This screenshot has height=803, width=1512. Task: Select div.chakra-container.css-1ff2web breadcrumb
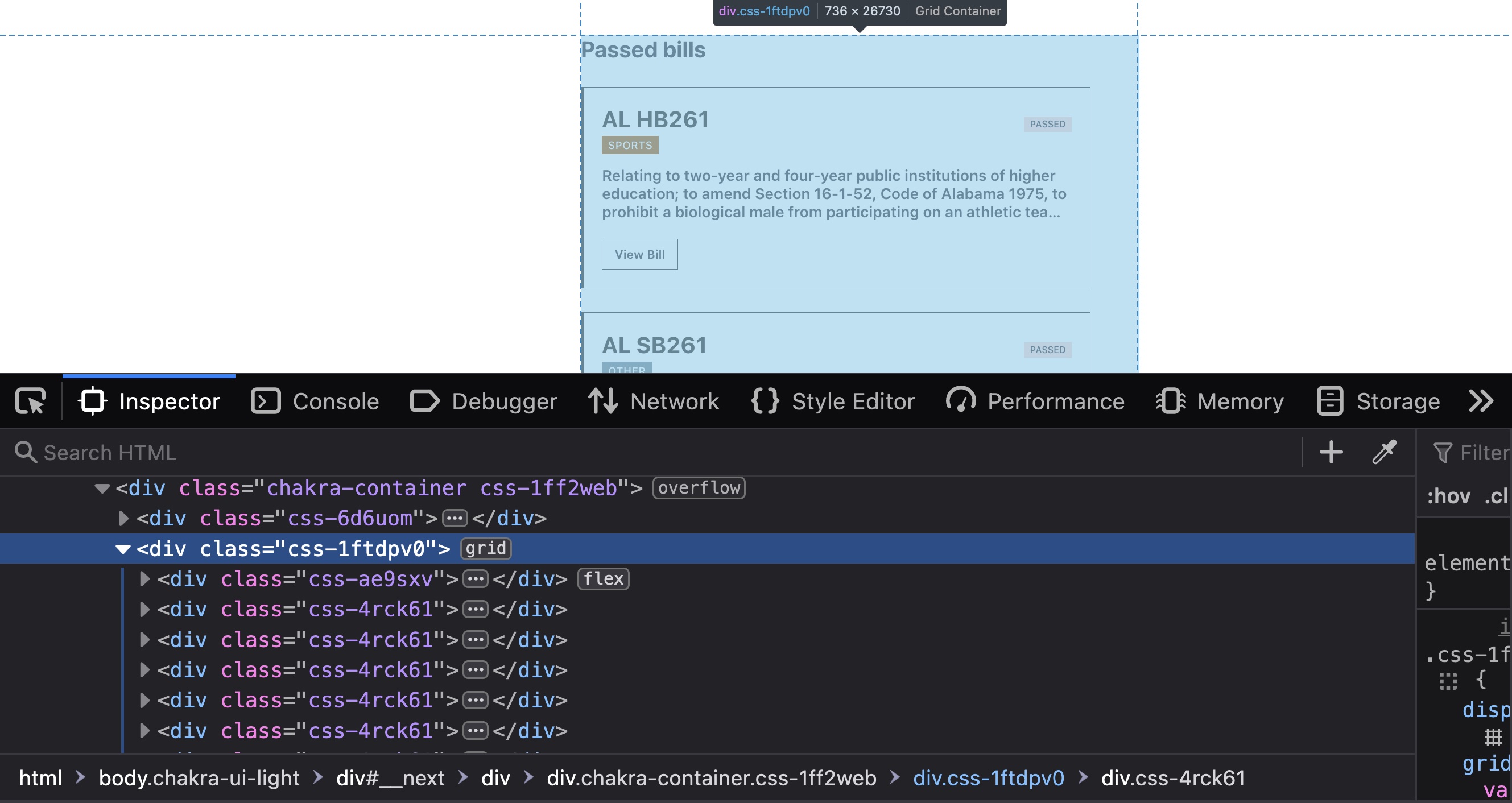(712, 778)
